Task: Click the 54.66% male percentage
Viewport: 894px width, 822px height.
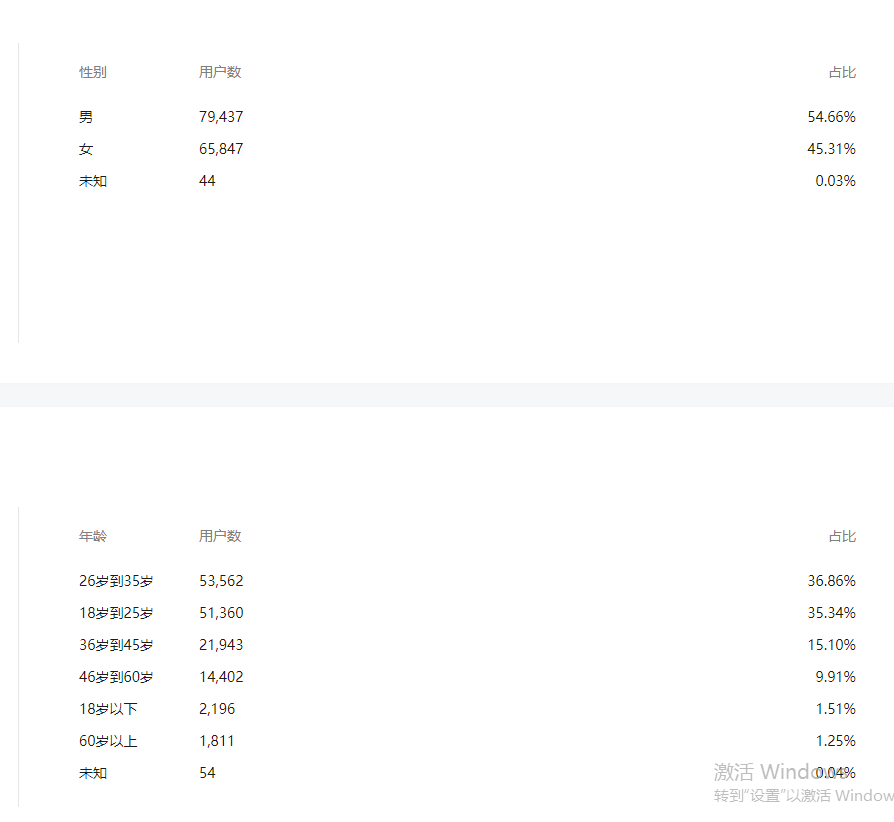Action: point(831,117)
